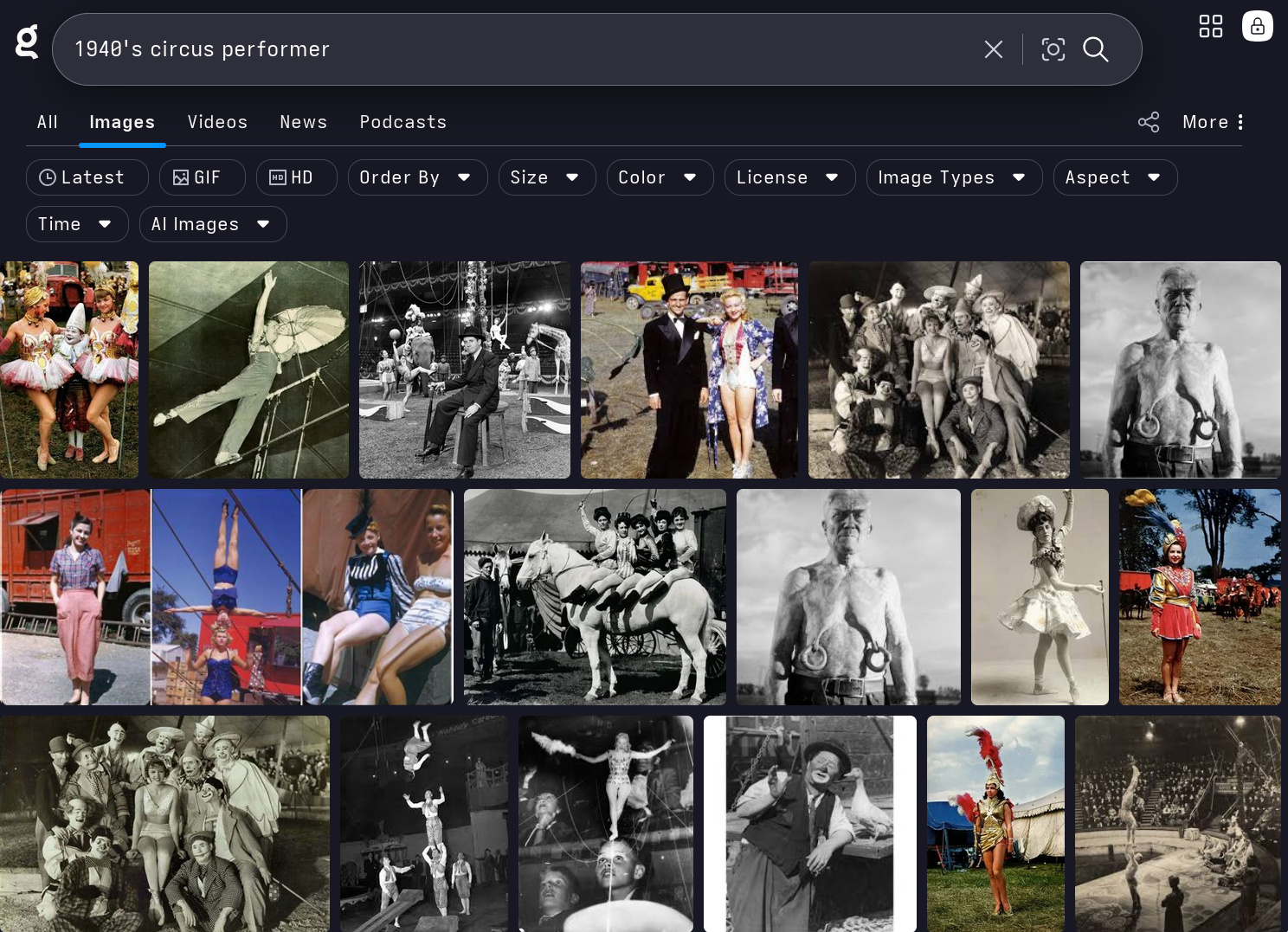
Task: Open the ringmaster in top hat color photo
Action: [x=690, y=370]
